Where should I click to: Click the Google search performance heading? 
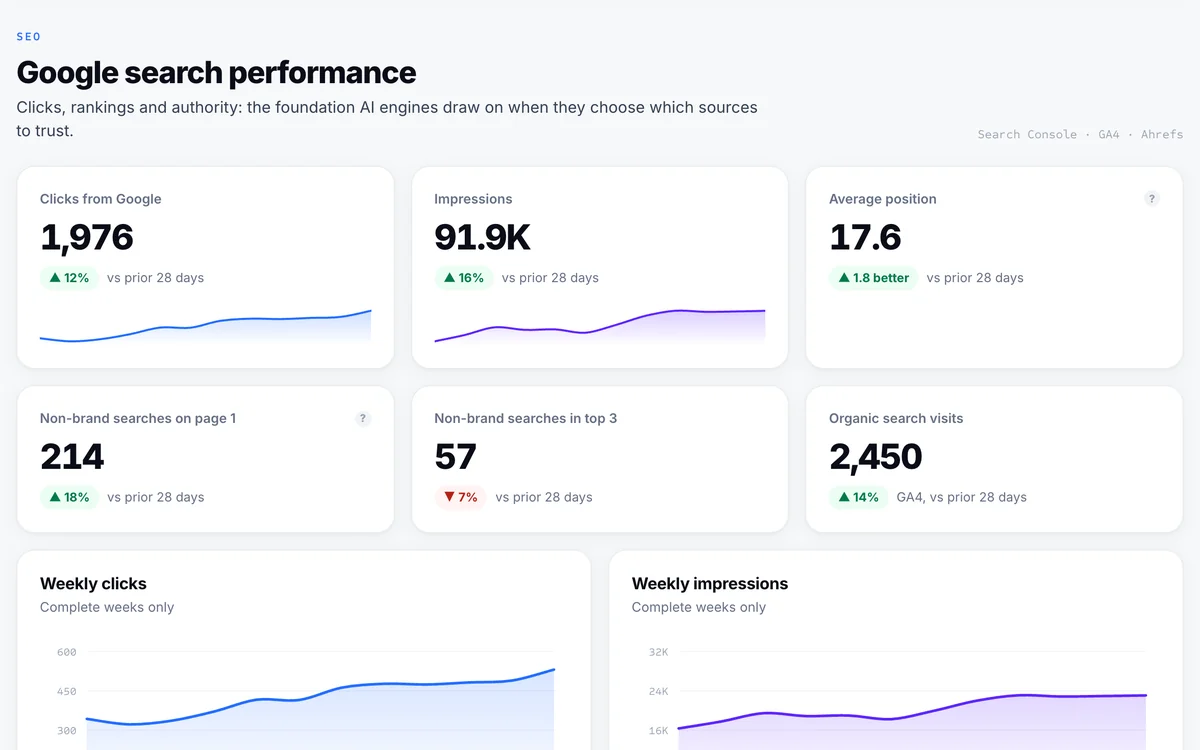pyautogui.click(x=216, y=73)
